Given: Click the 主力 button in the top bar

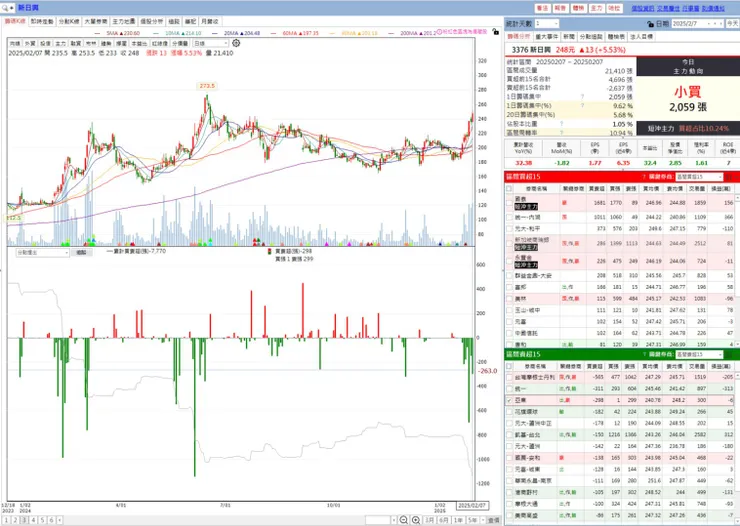Looking at the screenshot, I should click(597, 8).
